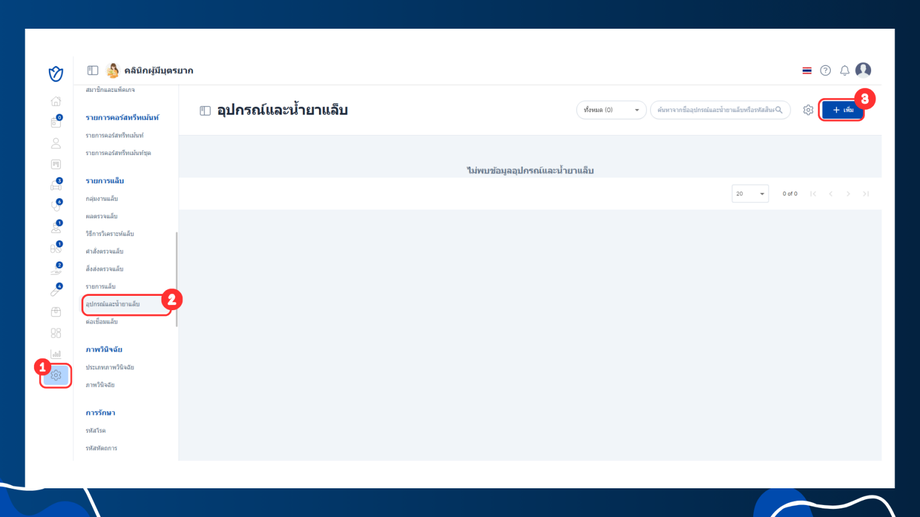Open the bed icon with badge 3
920x517 pixels.
(56, 185)
